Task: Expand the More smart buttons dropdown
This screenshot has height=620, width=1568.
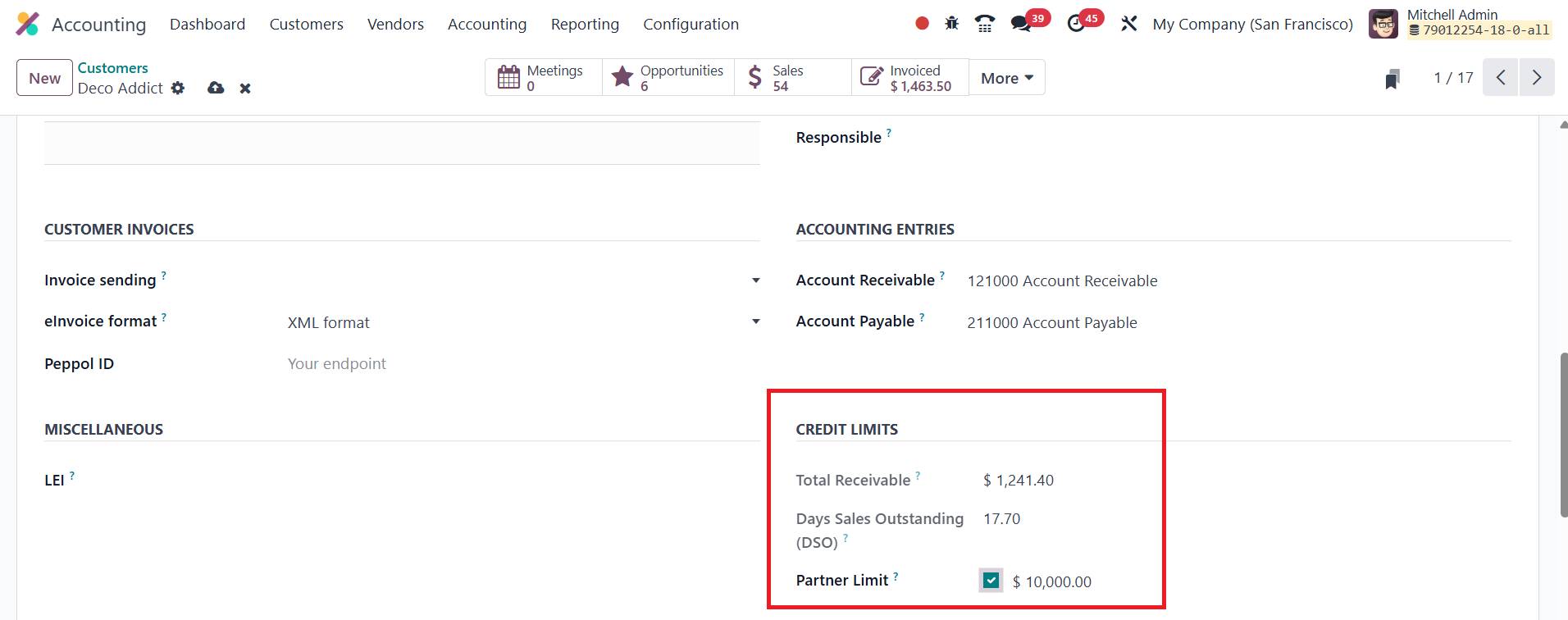Action: pos(1006,78)
